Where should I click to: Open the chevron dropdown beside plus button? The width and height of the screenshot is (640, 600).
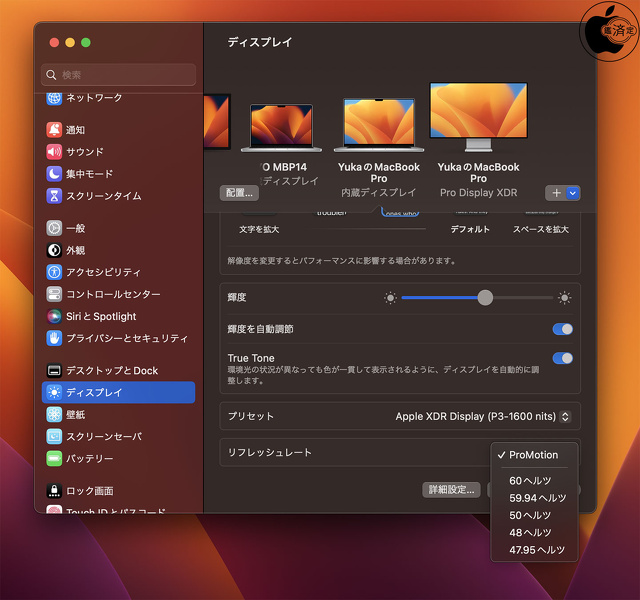[573, 193]
